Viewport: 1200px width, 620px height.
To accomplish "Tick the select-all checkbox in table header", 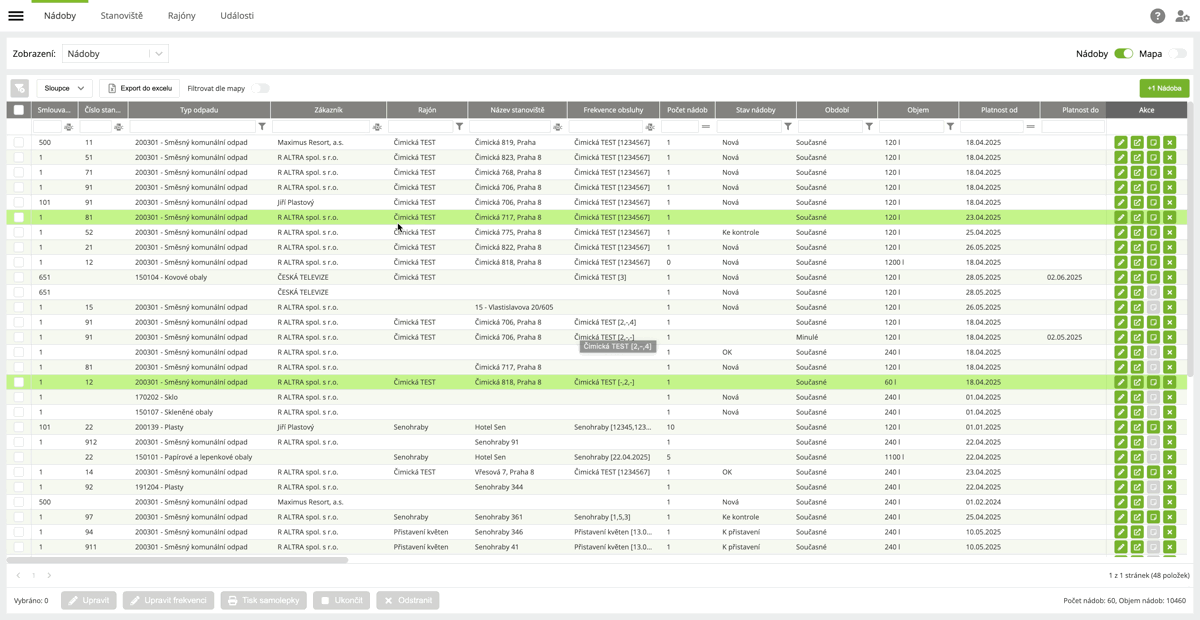I will coord(18,110).
